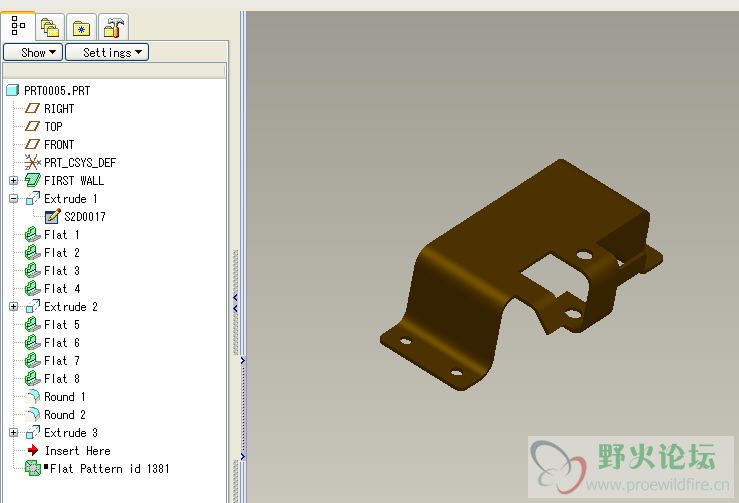
Task: Click the Flat Pattern id 1381 icon
Action: click(33, 468)
